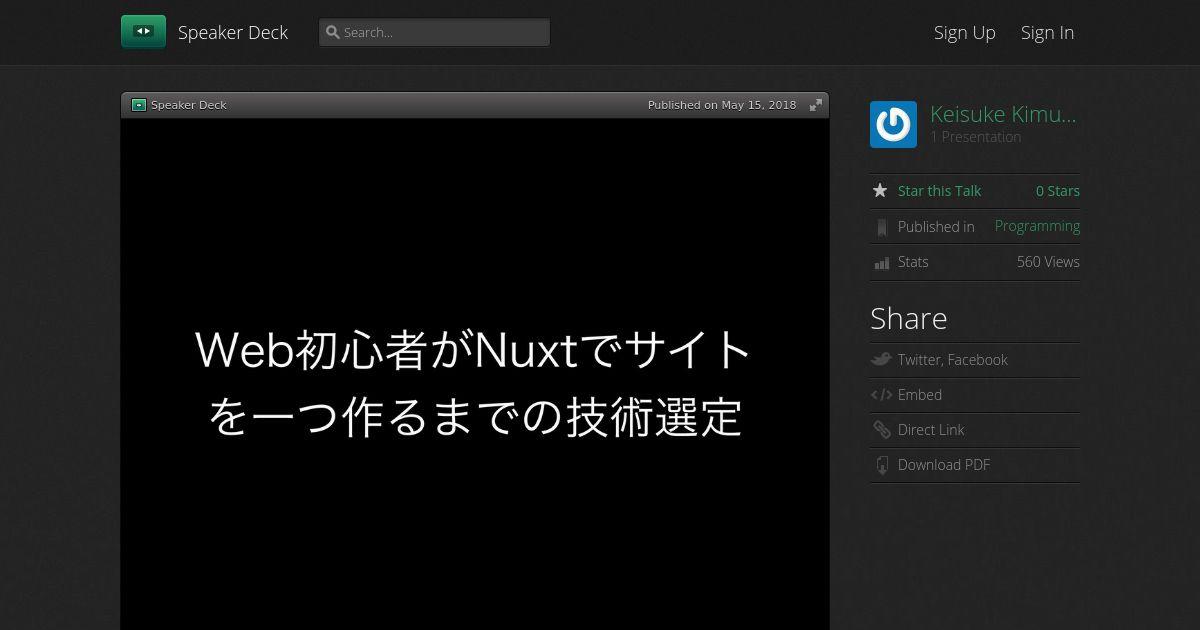This screenshot has height=630, width=1200.
Task: Click the small Speaker Deck icon in player header
Action: point(139,105)
